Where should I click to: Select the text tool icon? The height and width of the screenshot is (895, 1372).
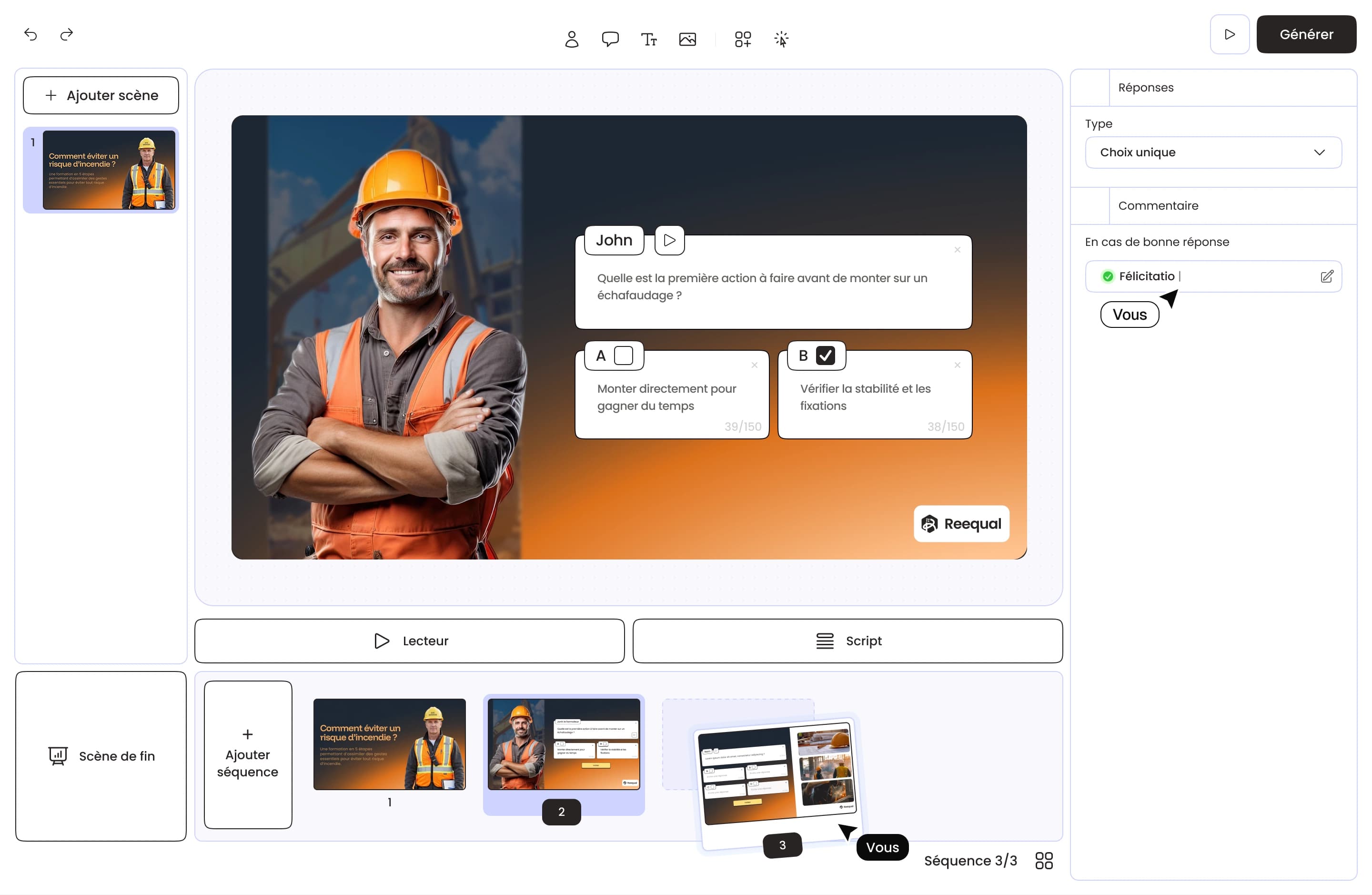pos(648,39)
